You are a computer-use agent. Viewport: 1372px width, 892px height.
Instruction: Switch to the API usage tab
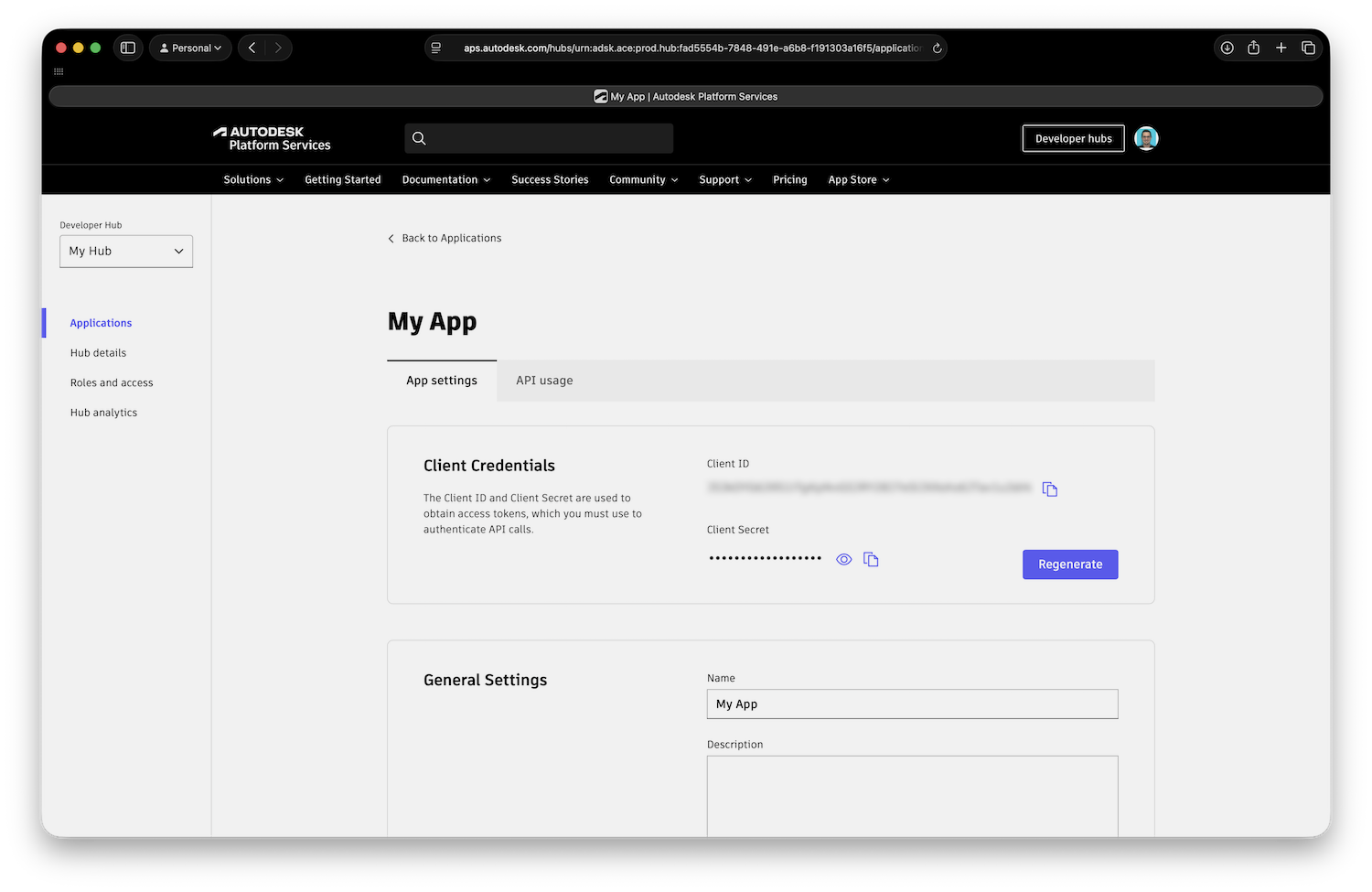coord(544,381)
